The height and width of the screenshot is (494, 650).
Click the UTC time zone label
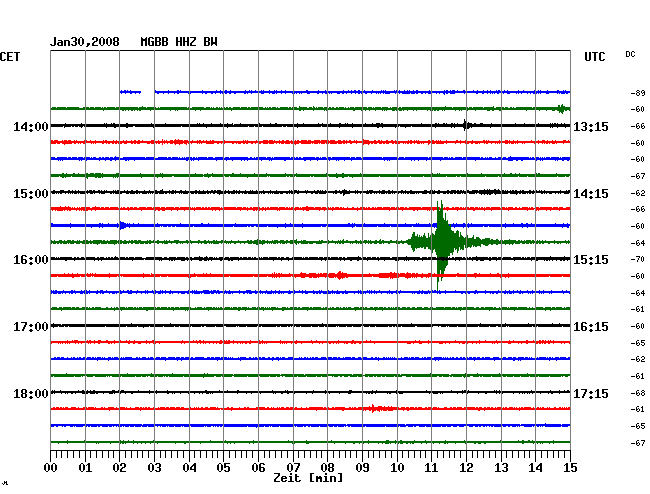(595, 57)
